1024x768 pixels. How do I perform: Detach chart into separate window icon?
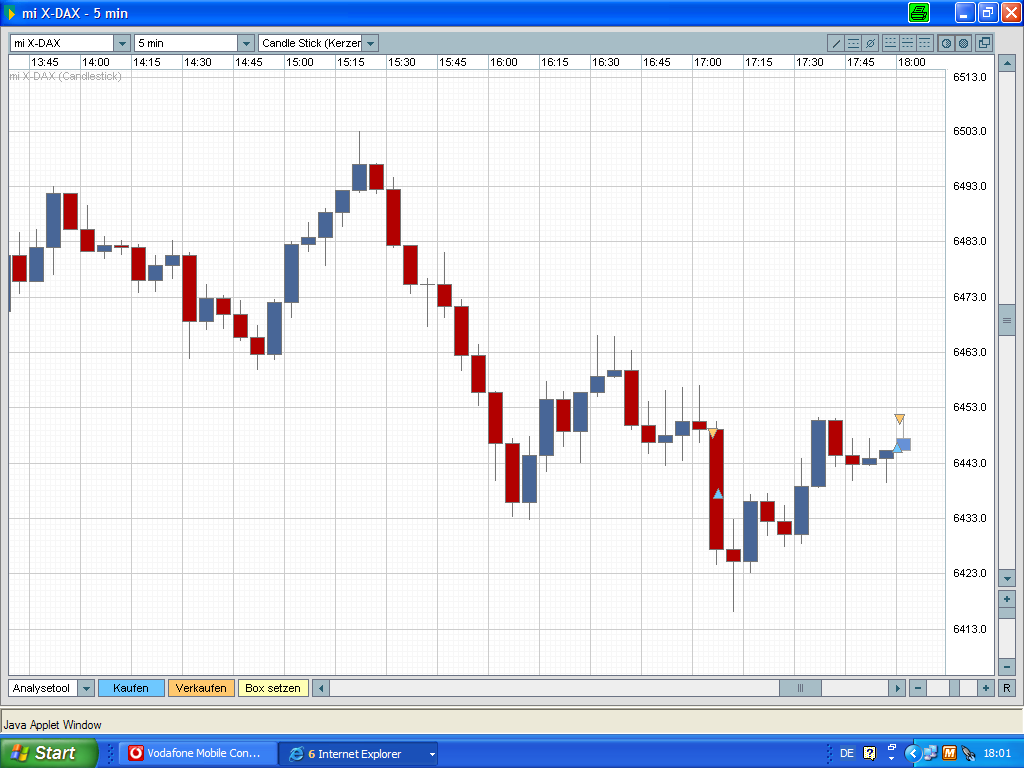tap(984, 44)
